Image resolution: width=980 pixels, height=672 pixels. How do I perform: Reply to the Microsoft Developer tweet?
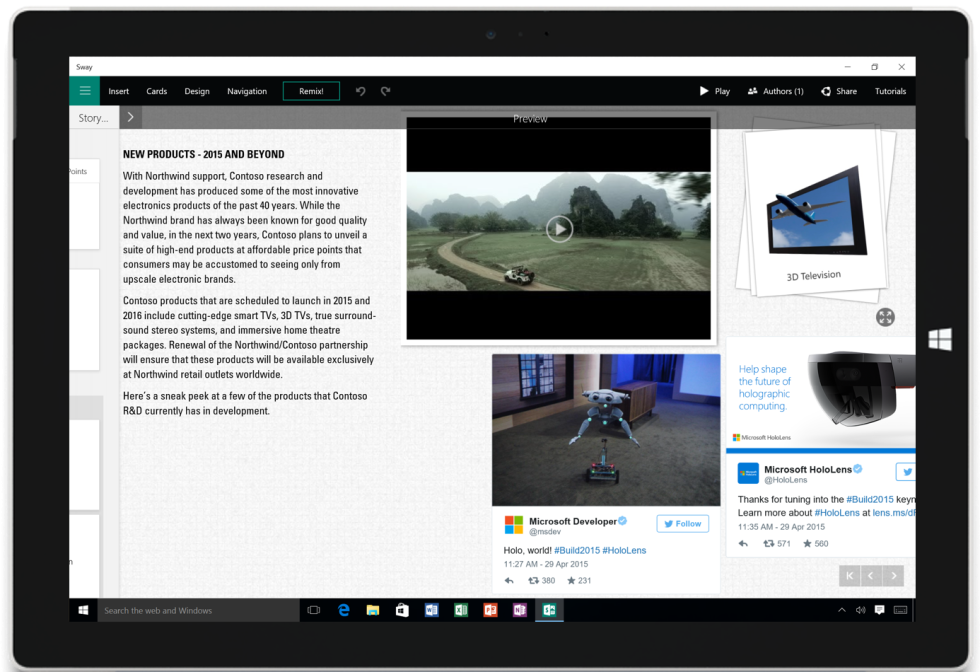(509, 580)
